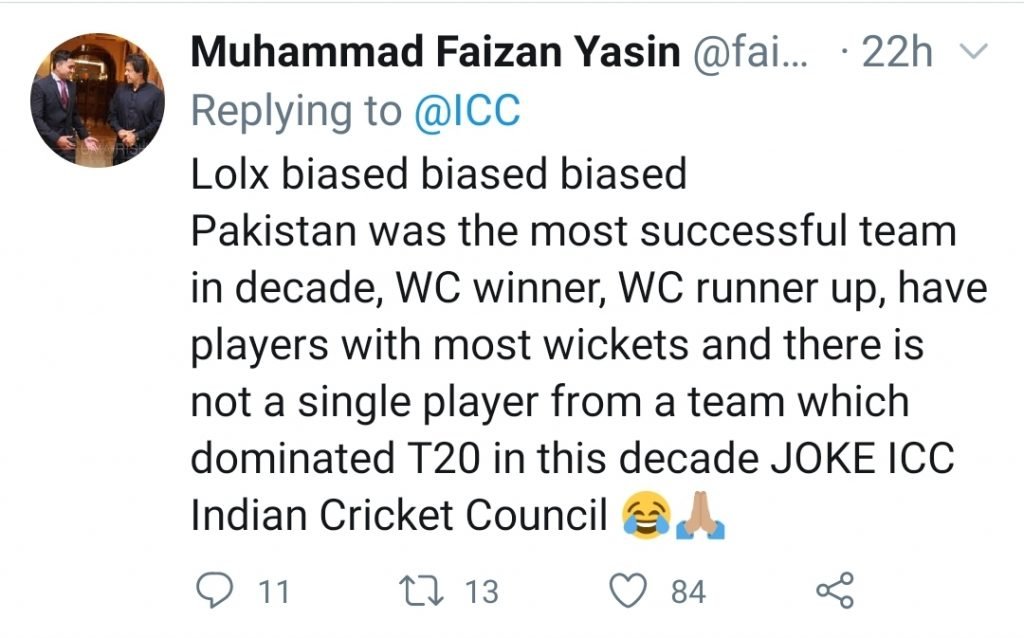The image size is (1024, 638).
Task: Click the like count of 84
Action: [688, 592]
